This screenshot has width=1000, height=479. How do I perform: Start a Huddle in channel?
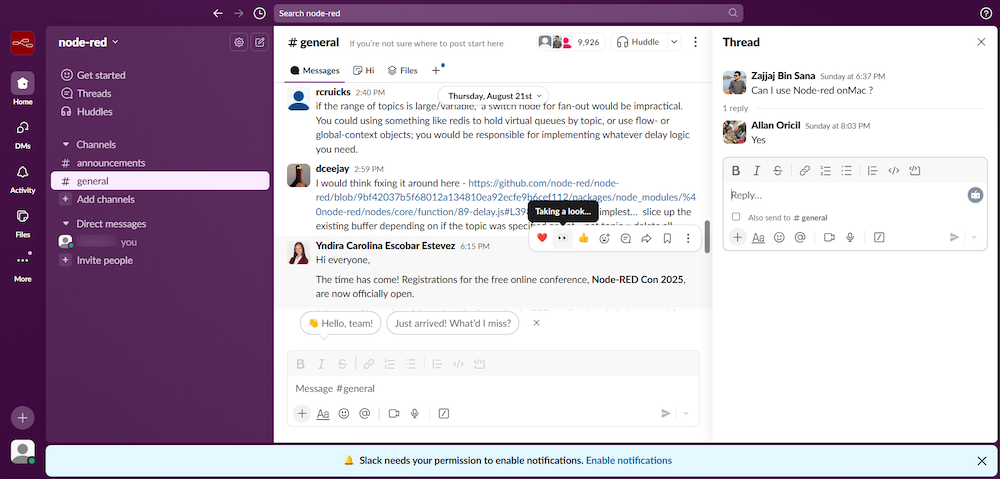[638, 42]
